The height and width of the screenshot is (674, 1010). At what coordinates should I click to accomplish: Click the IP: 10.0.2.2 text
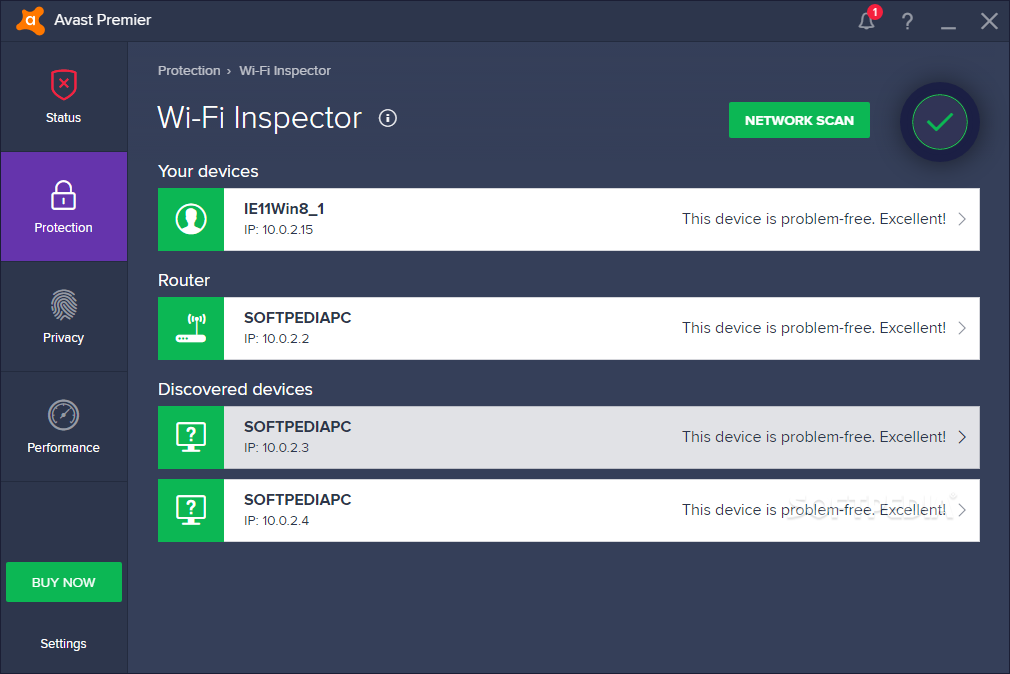276,339
